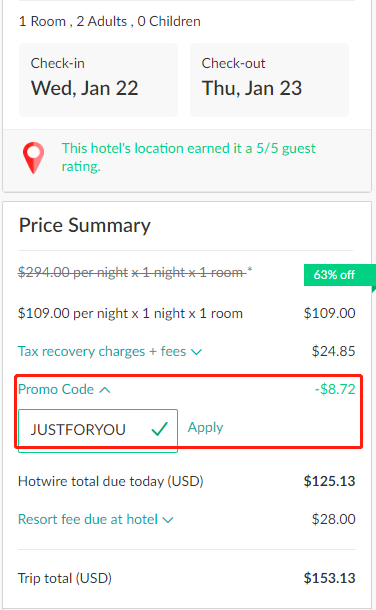The height and width of the screenshot is (610, 376).
Task: Click the $24.85 tax and fees amount
Action: click(x=334, y=351)
